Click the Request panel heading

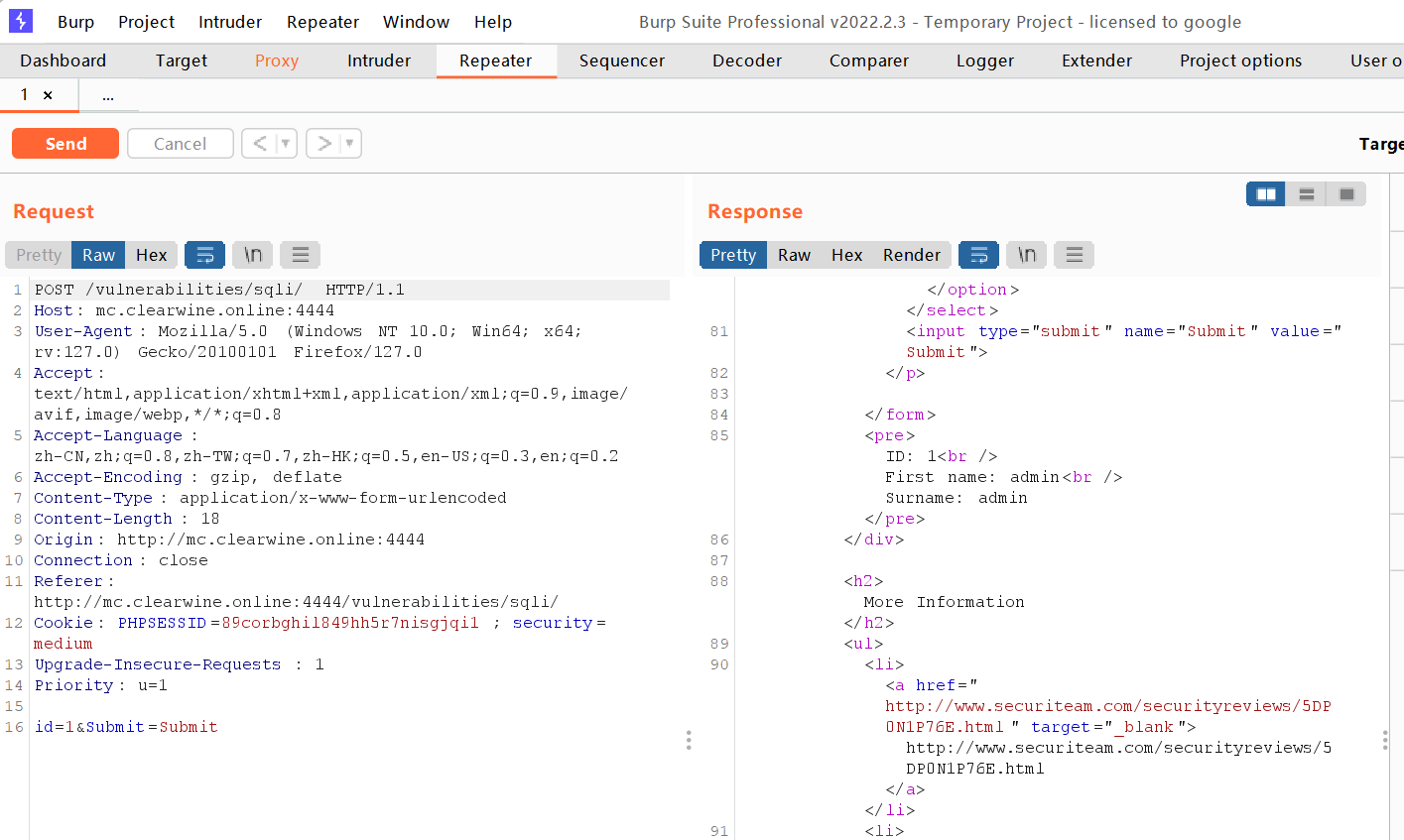54,211
